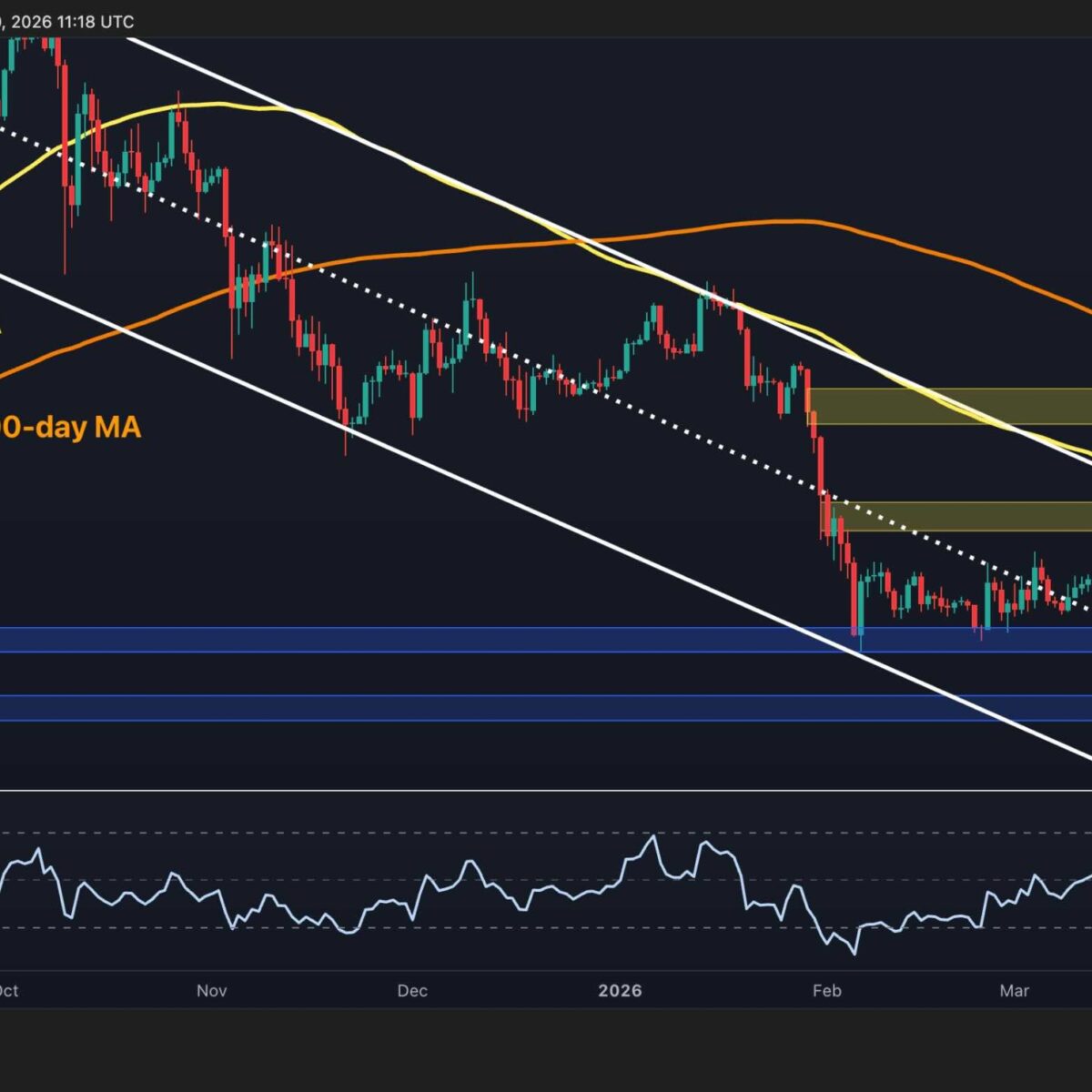
Task: Select the bold 2026 axis label
Action: (620, 990)
